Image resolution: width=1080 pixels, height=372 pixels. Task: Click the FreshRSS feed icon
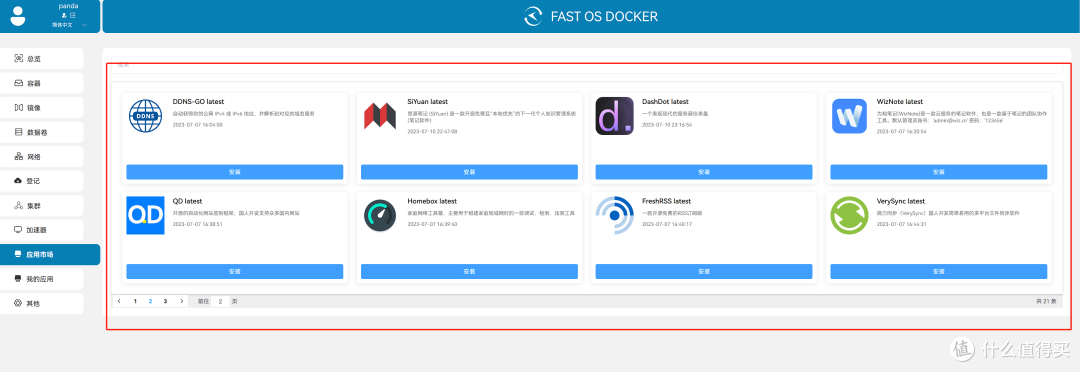click(x=614, y=216)
